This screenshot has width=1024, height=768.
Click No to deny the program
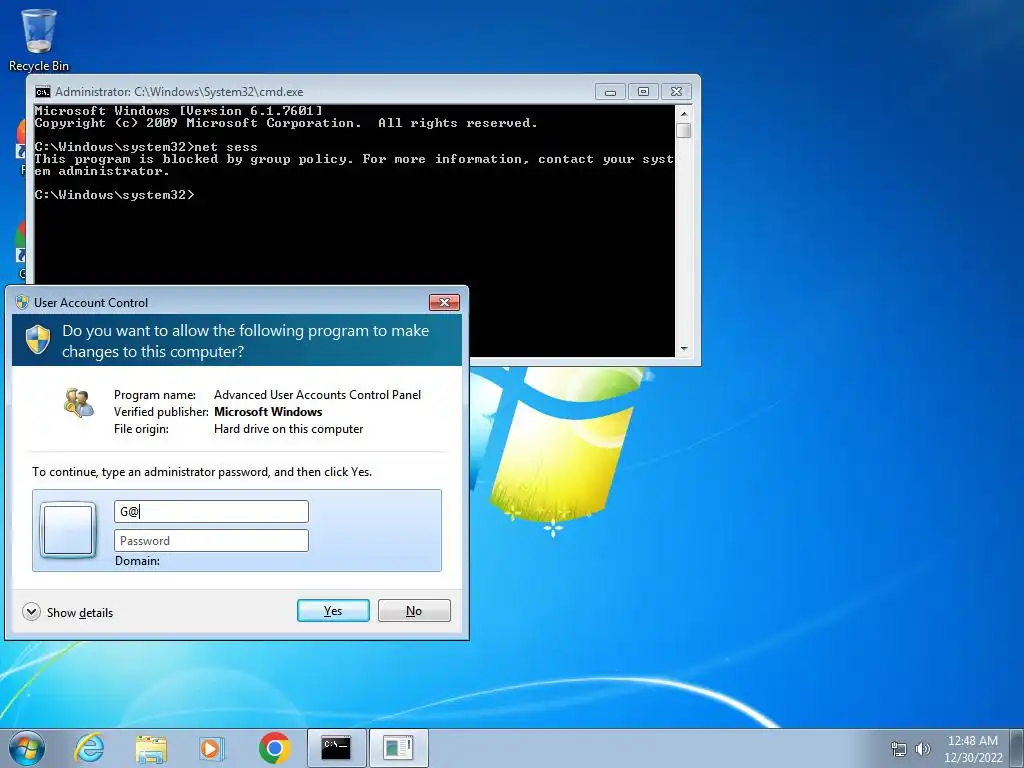pos(414,611)
